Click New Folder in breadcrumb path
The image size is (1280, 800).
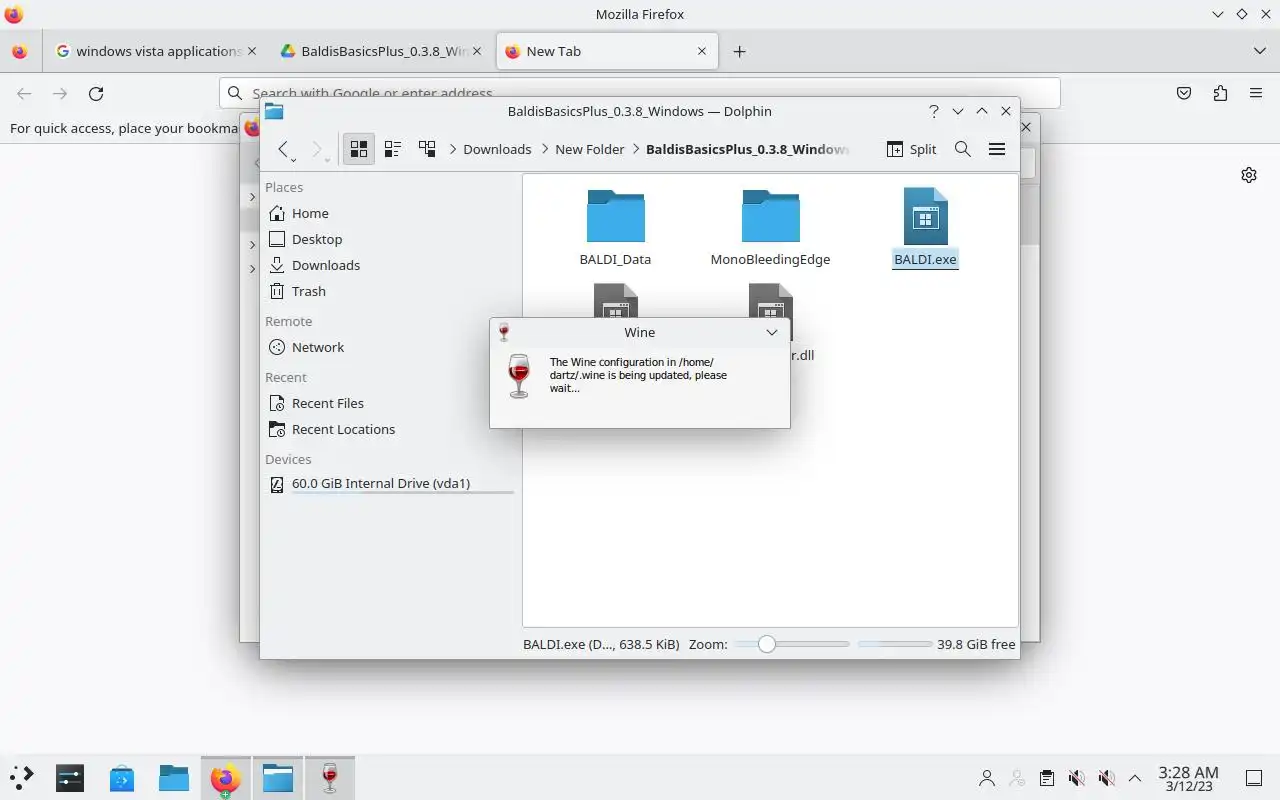click(589, 149)
